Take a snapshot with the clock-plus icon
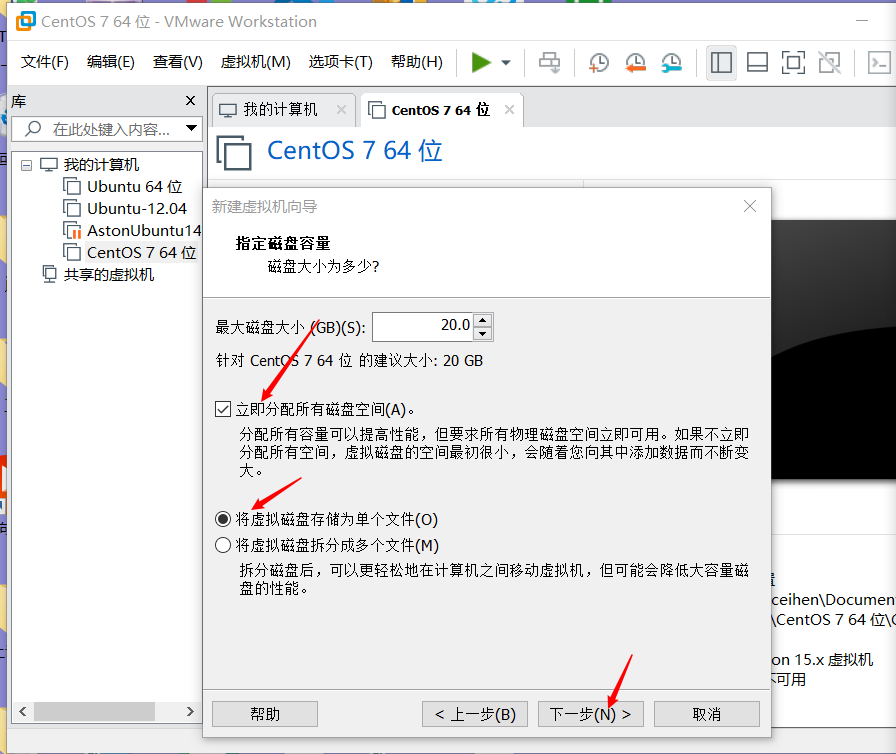 (598, 62)
